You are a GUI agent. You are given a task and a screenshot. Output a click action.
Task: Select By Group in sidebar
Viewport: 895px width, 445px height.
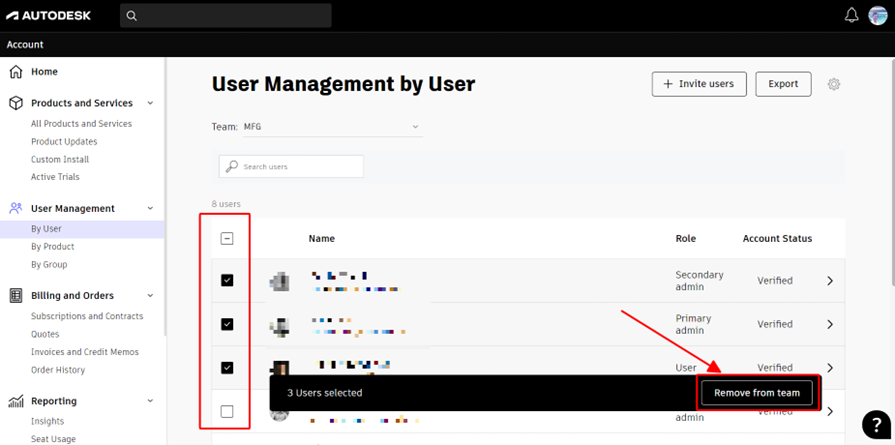pos(49,265)
